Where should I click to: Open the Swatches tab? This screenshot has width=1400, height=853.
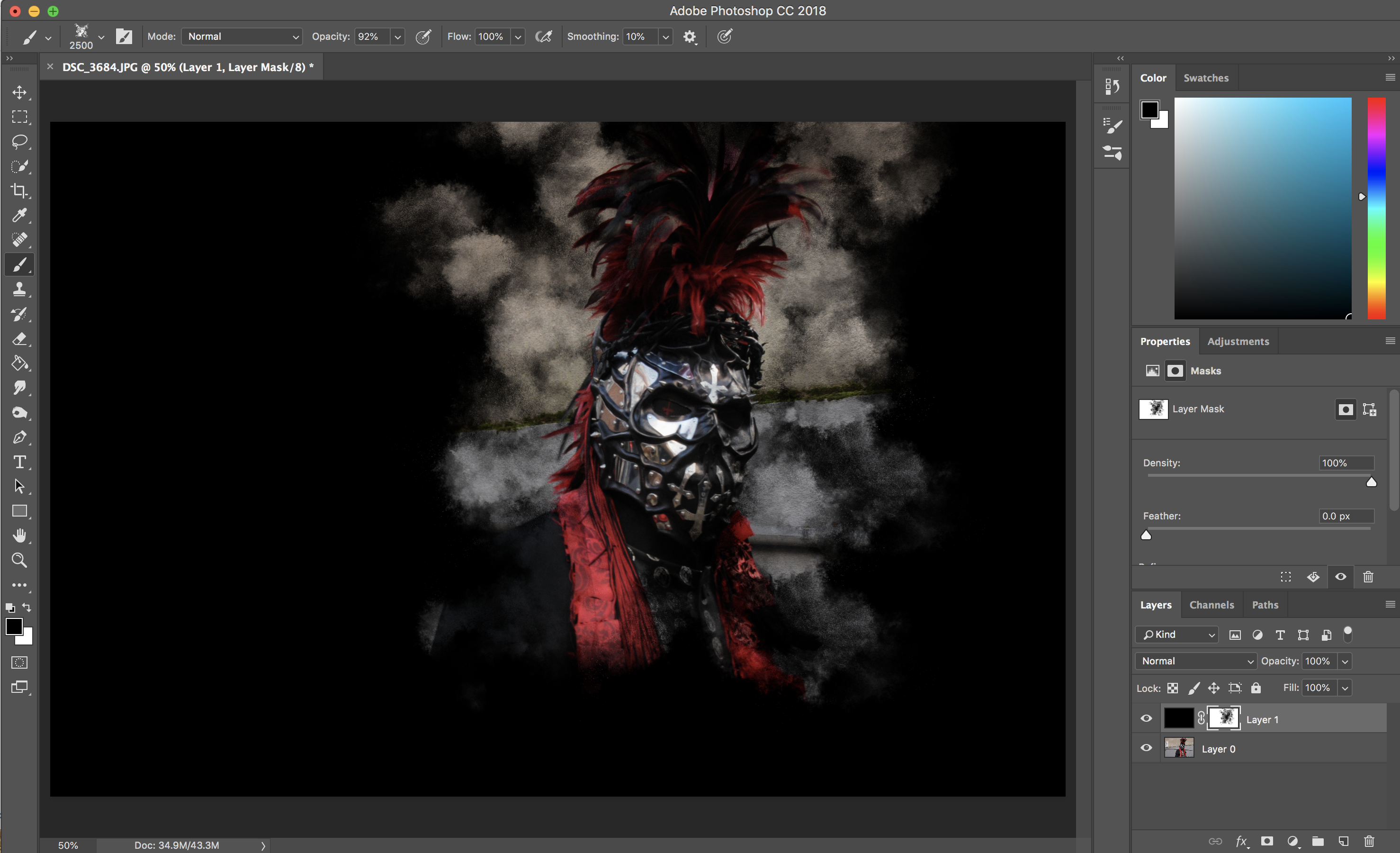tap(1206, 78)
